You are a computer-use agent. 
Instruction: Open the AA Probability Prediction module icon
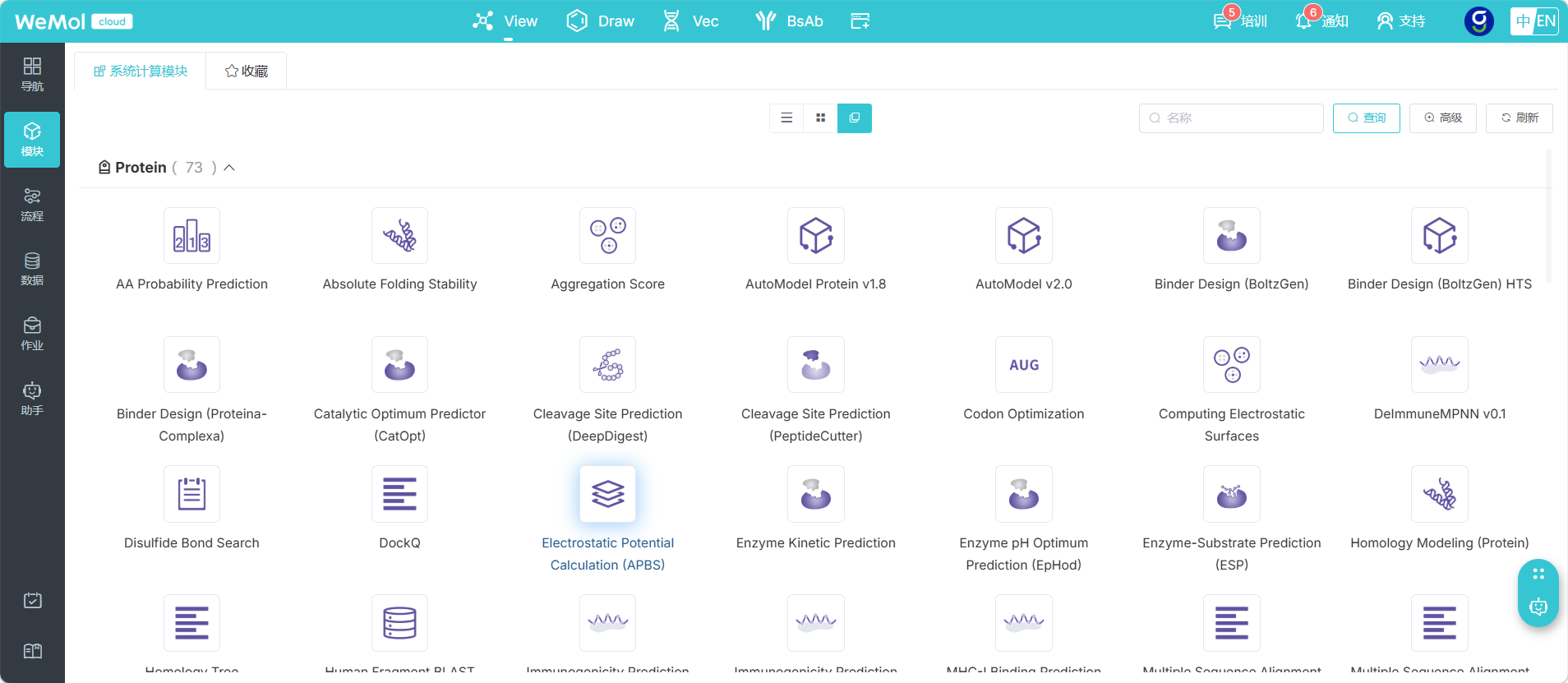coord(191,235)
